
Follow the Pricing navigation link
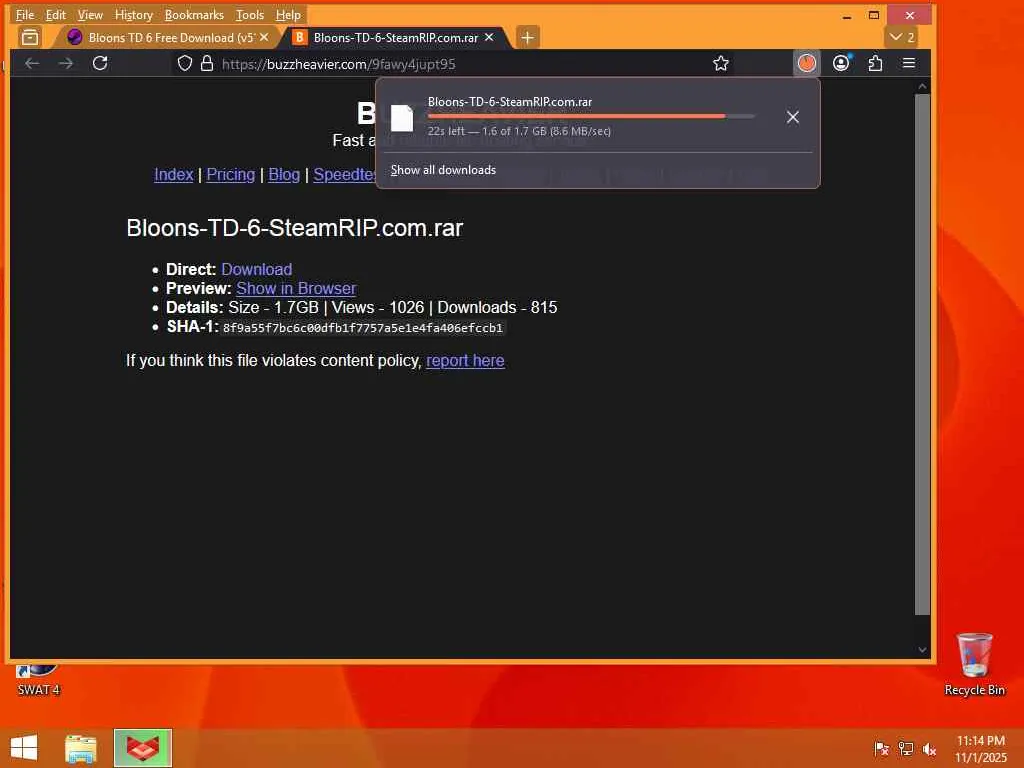click(231, 174)
